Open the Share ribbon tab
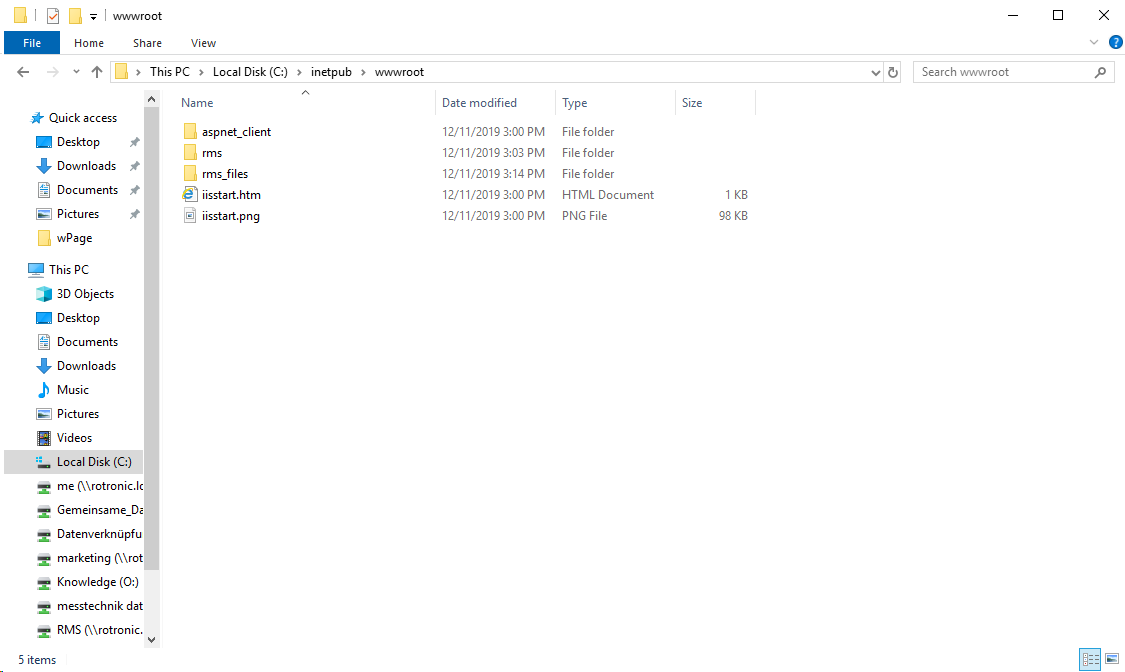The height and width of the screenshot is (672, 1125). pyautogui.click(x=147, y=43)
